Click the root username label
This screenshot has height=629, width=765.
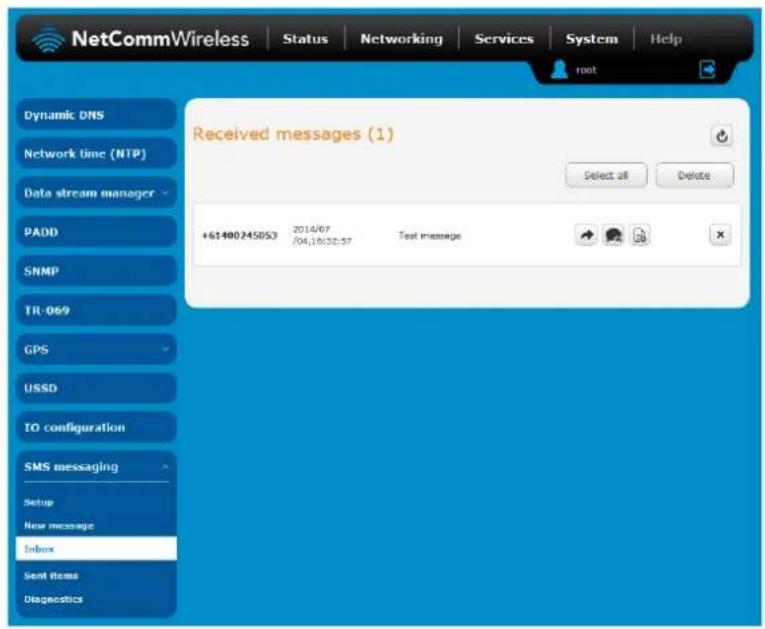[x=586, y=70]
